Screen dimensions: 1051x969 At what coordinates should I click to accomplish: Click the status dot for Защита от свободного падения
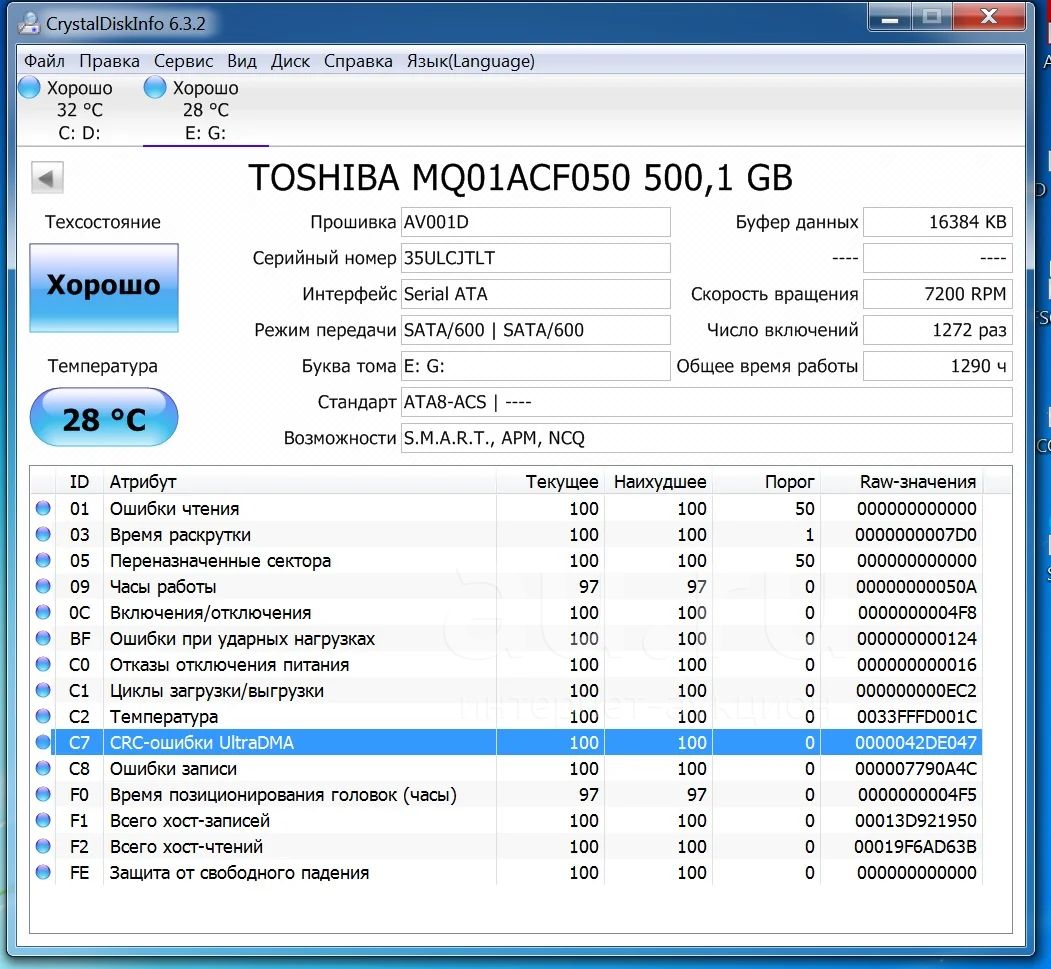click(x=44, y=872)
